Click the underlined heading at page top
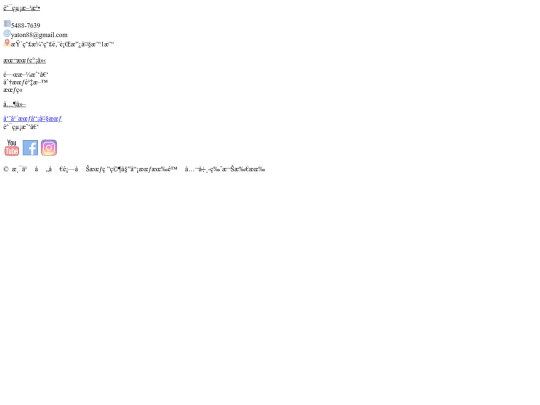The height and width of the screenshot is (405, 540). (22, 8)
